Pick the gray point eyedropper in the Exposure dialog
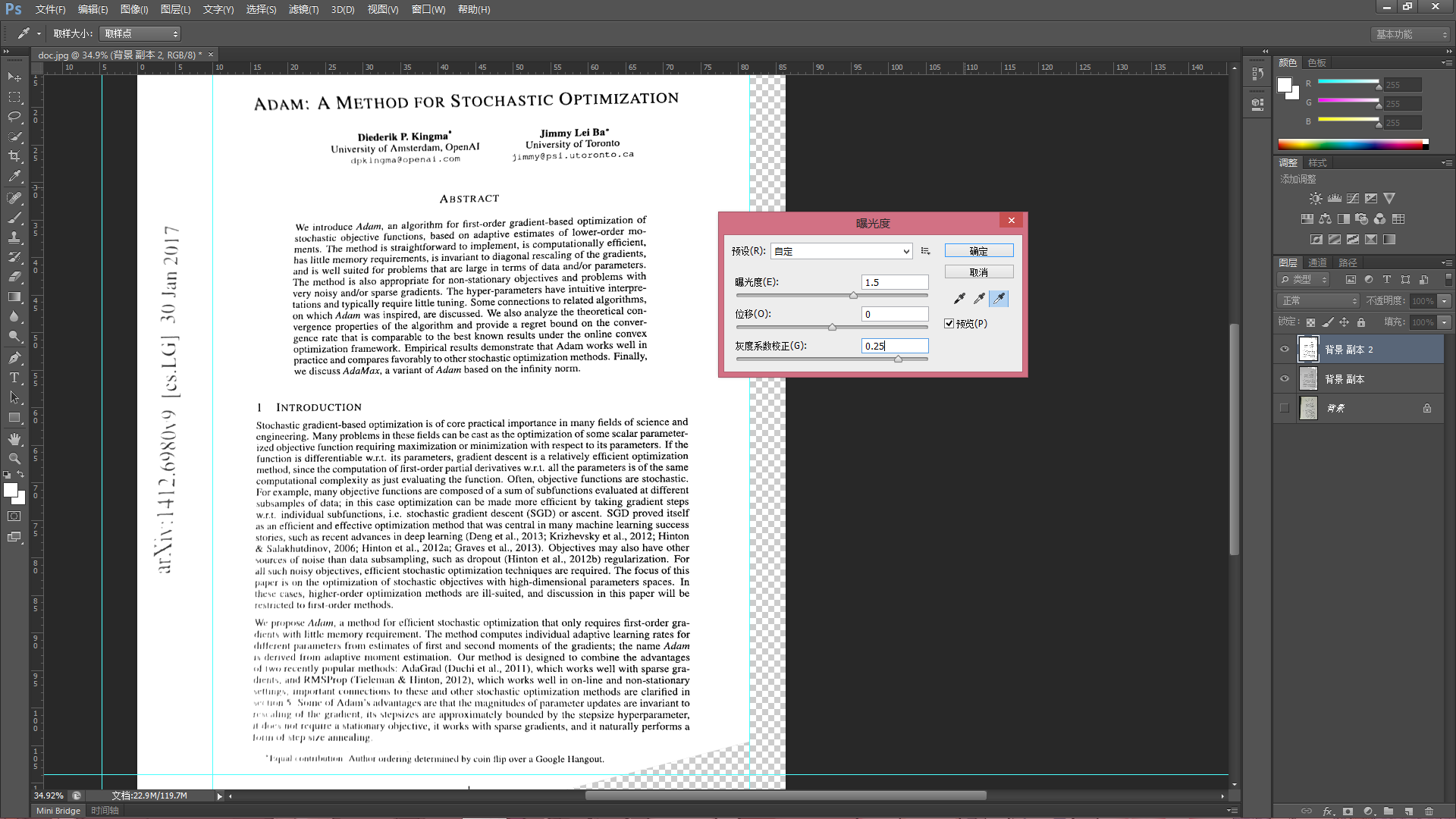Viewport: 1456px width, 819px height. 979,299
